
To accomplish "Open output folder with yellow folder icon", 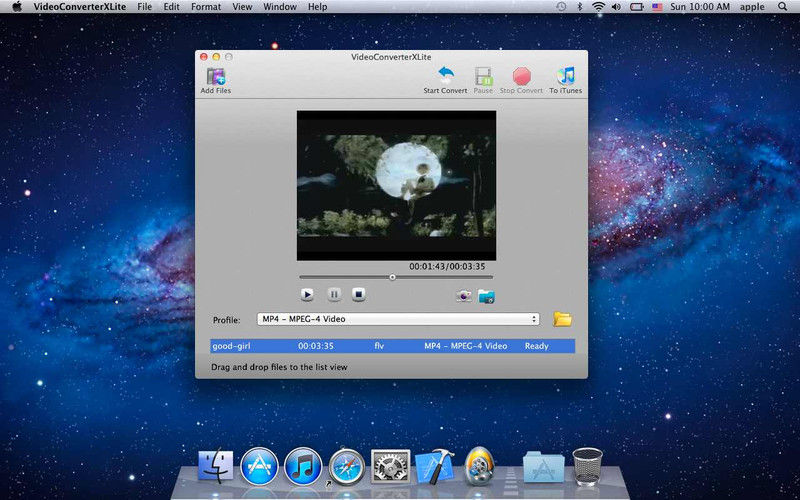I will click(x=562, y=319).
